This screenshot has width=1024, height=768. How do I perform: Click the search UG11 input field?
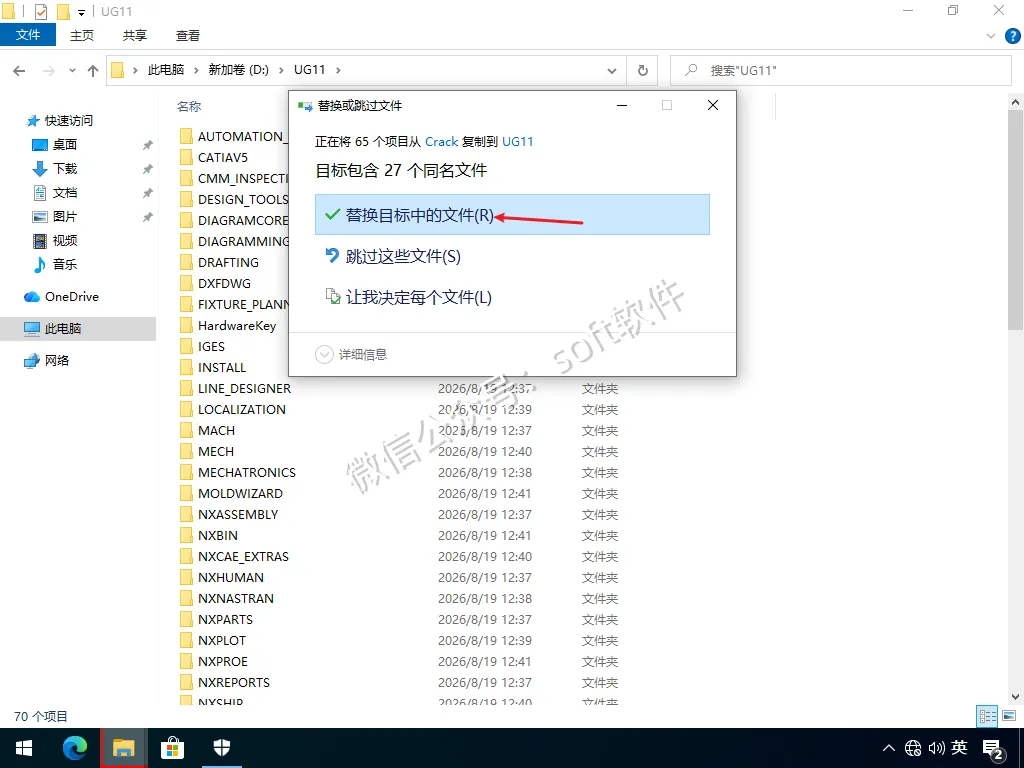[840, 71]
